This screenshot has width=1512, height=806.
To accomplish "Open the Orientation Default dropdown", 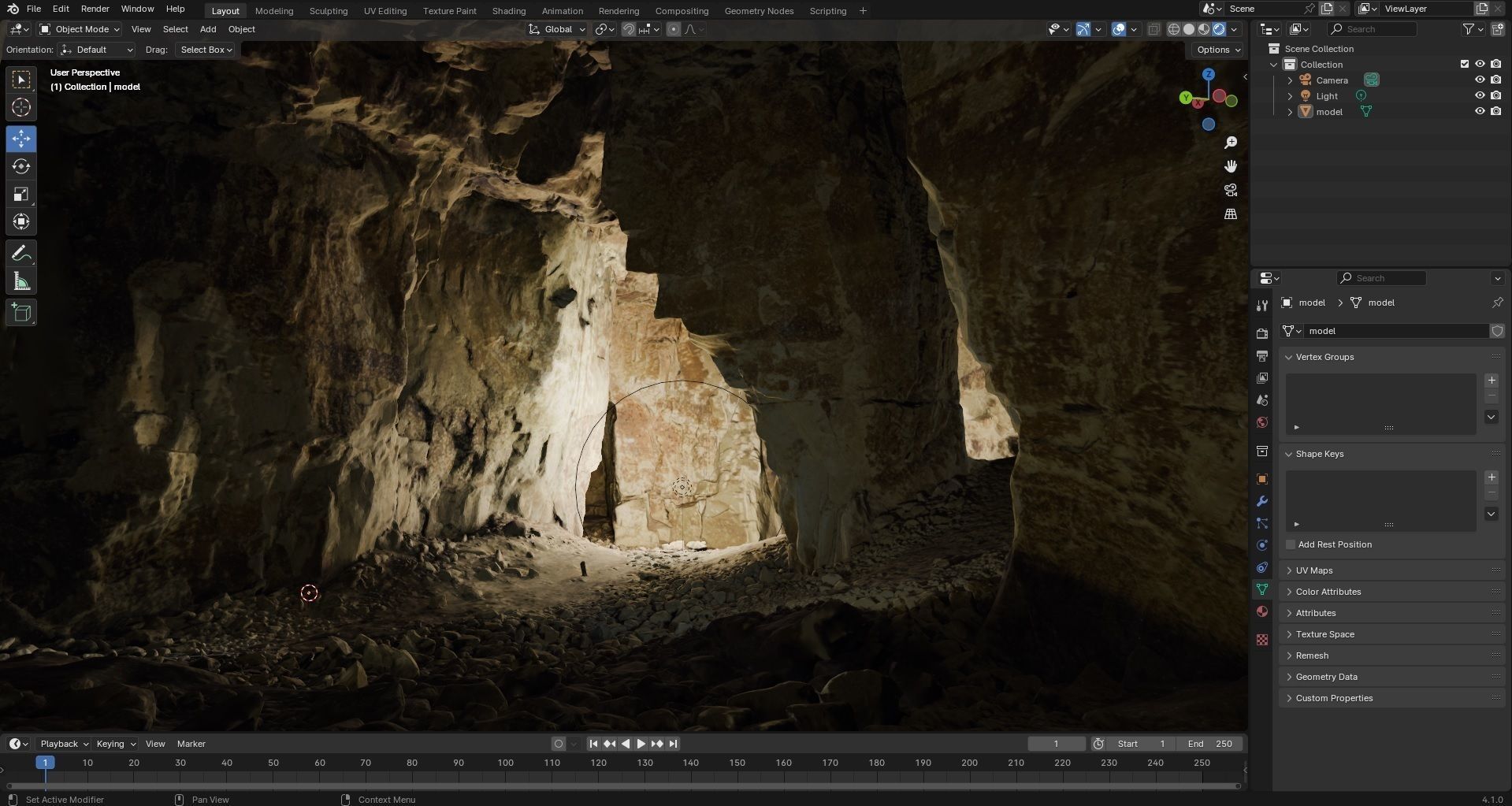I will pyautogui.click(x=97, y=50).
